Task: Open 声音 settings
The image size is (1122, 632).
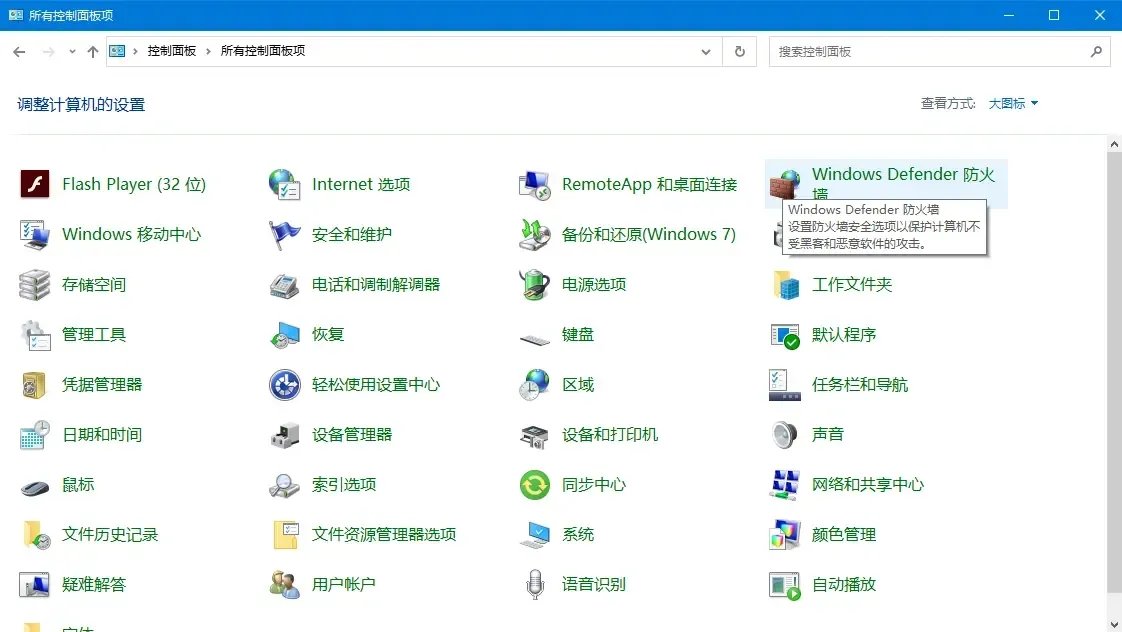Action: tap(830, 434)
